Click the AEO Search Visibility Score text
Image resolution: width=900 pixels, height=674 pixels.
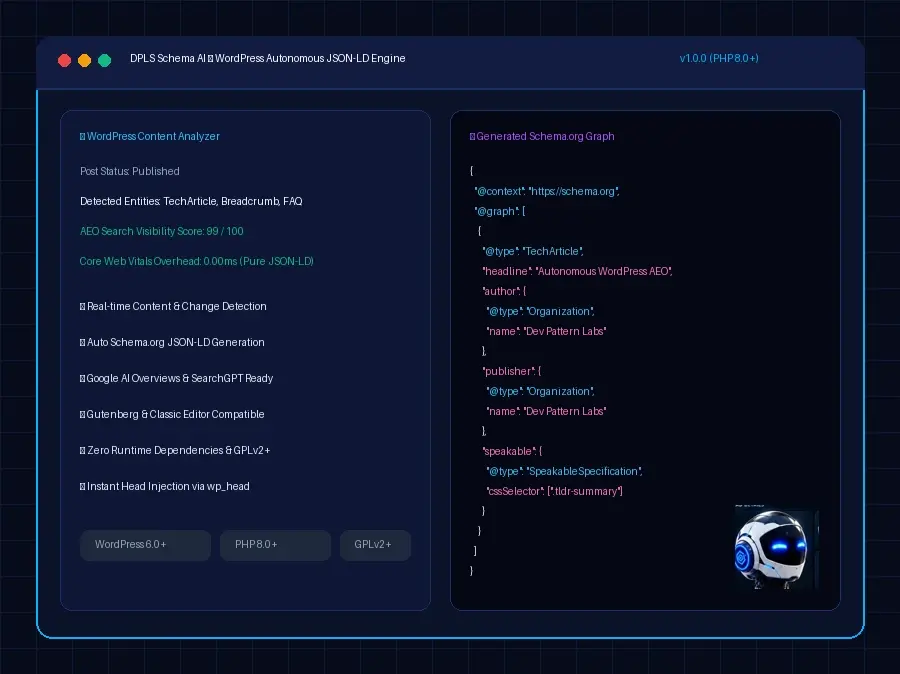point(161,231)
